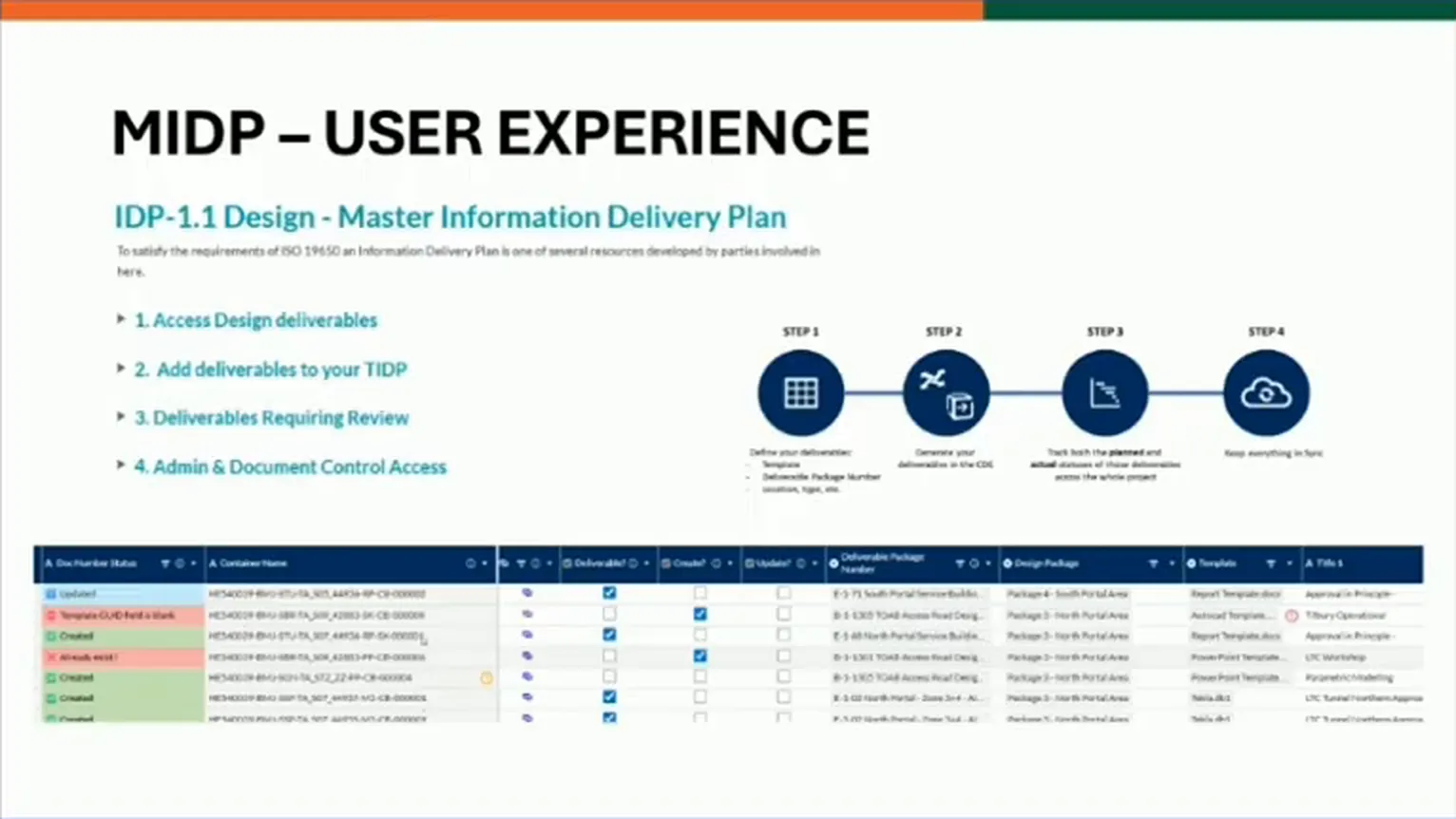The width and height of the screenshot is (1456, 819).
Task: Open Doc Number Status column dropdown arrow
Action: click(x=194, y=563)
